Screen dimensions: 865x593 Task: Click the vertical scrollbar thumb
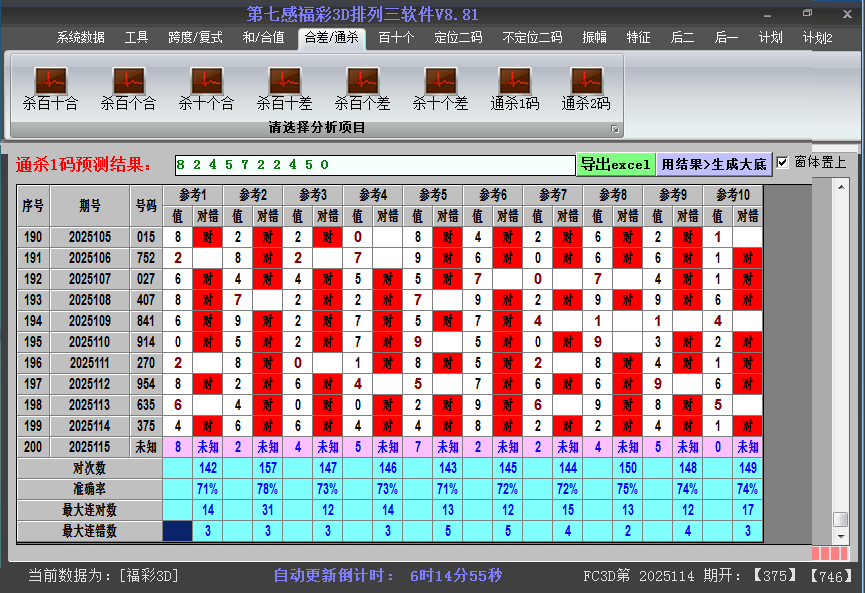(x=841, y=519)
